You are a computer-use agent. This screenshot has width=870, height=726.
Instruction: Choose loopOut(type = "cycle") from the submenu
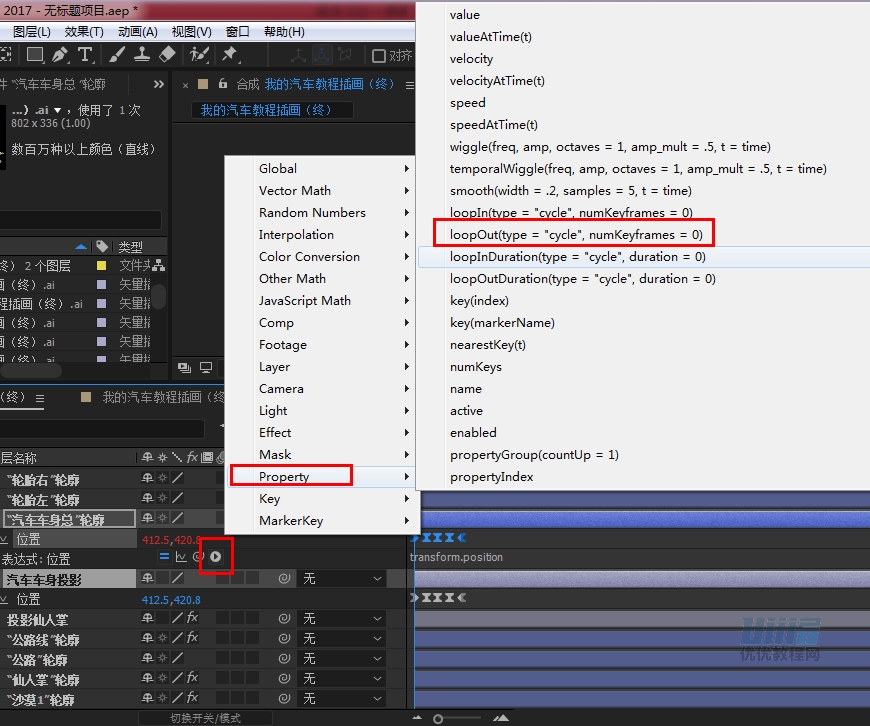pos(576,235)
